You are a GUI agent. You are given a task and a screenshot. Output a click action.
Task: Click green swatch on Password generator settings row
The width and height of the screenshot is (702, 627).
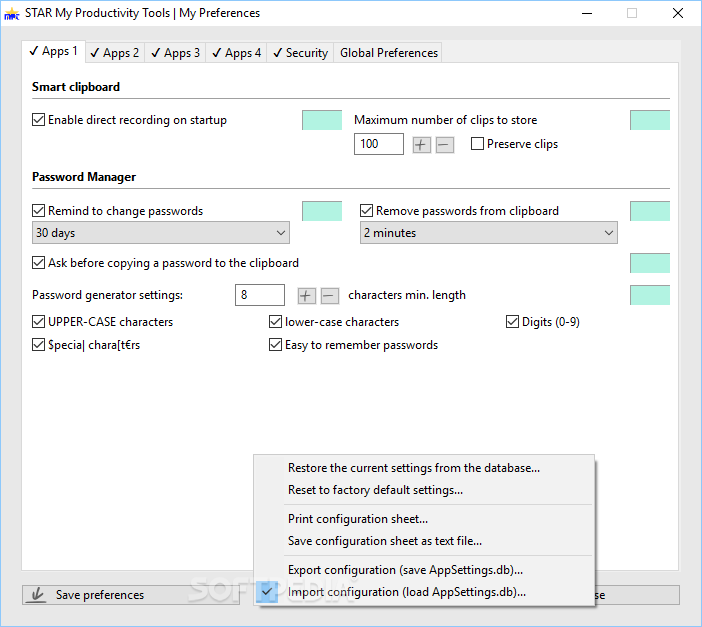pyautogui.click(x=650, y=295)
